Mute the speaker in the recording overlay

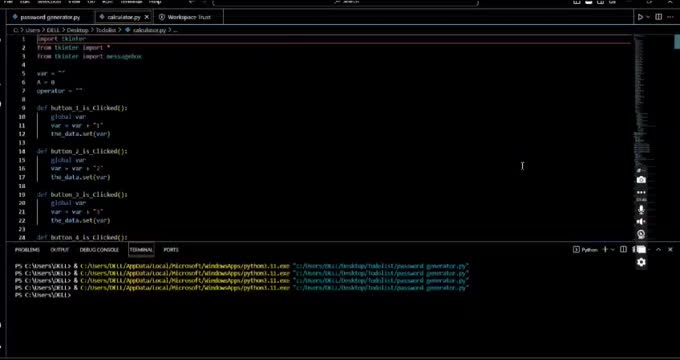point(641,222)
